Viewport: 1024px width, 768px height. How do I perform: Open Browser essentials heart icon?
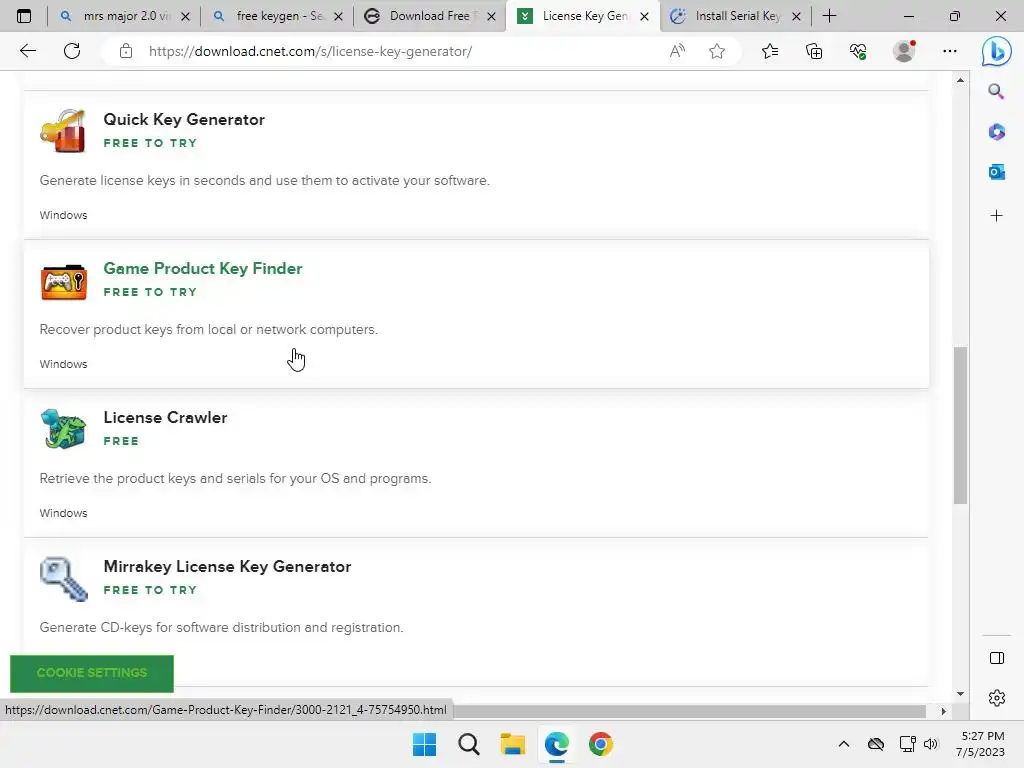858,51
